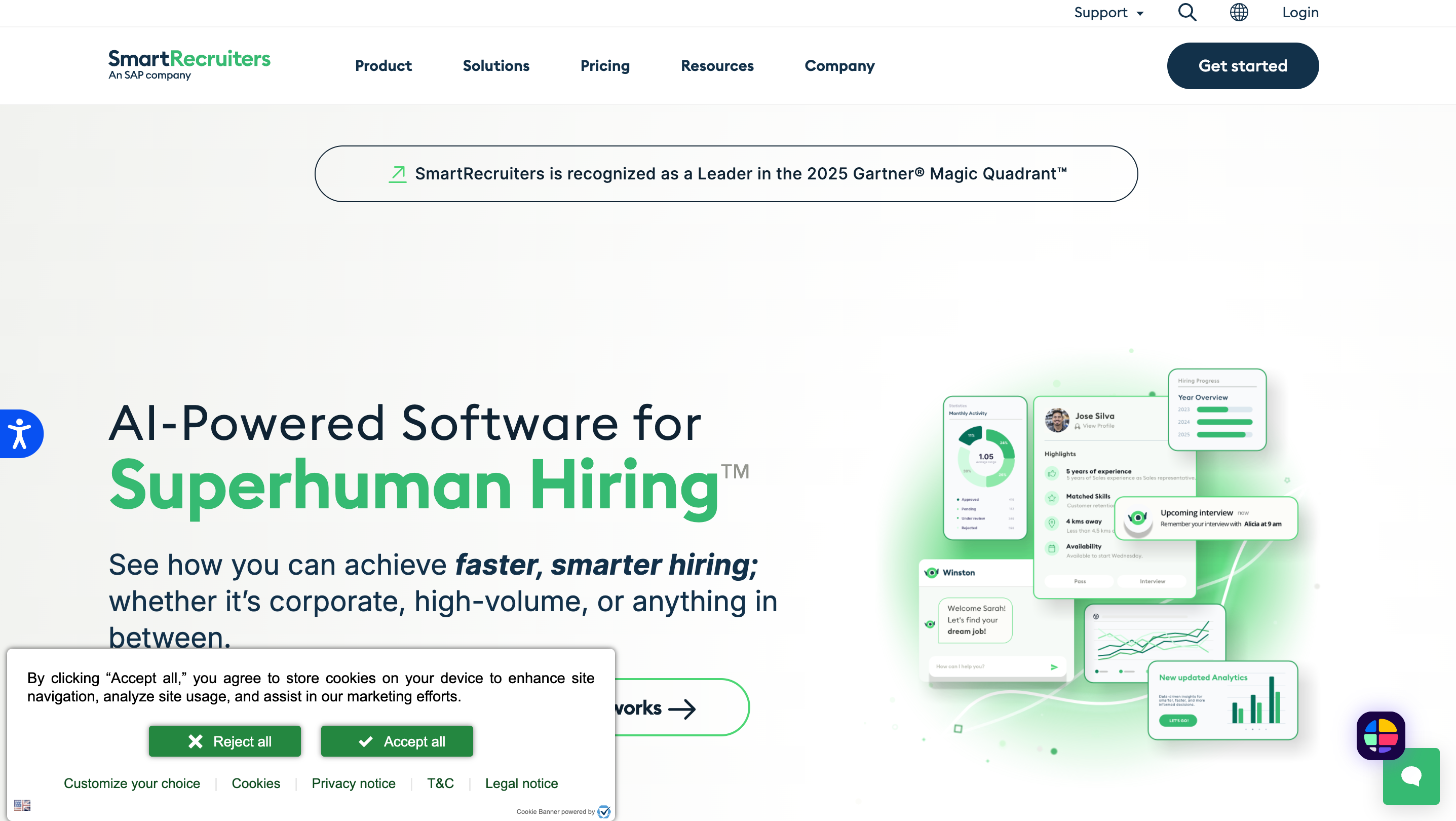Screen dimensions: 1456x821
Task: Open the accessibility widget button
Action: (x=20, y=434)
